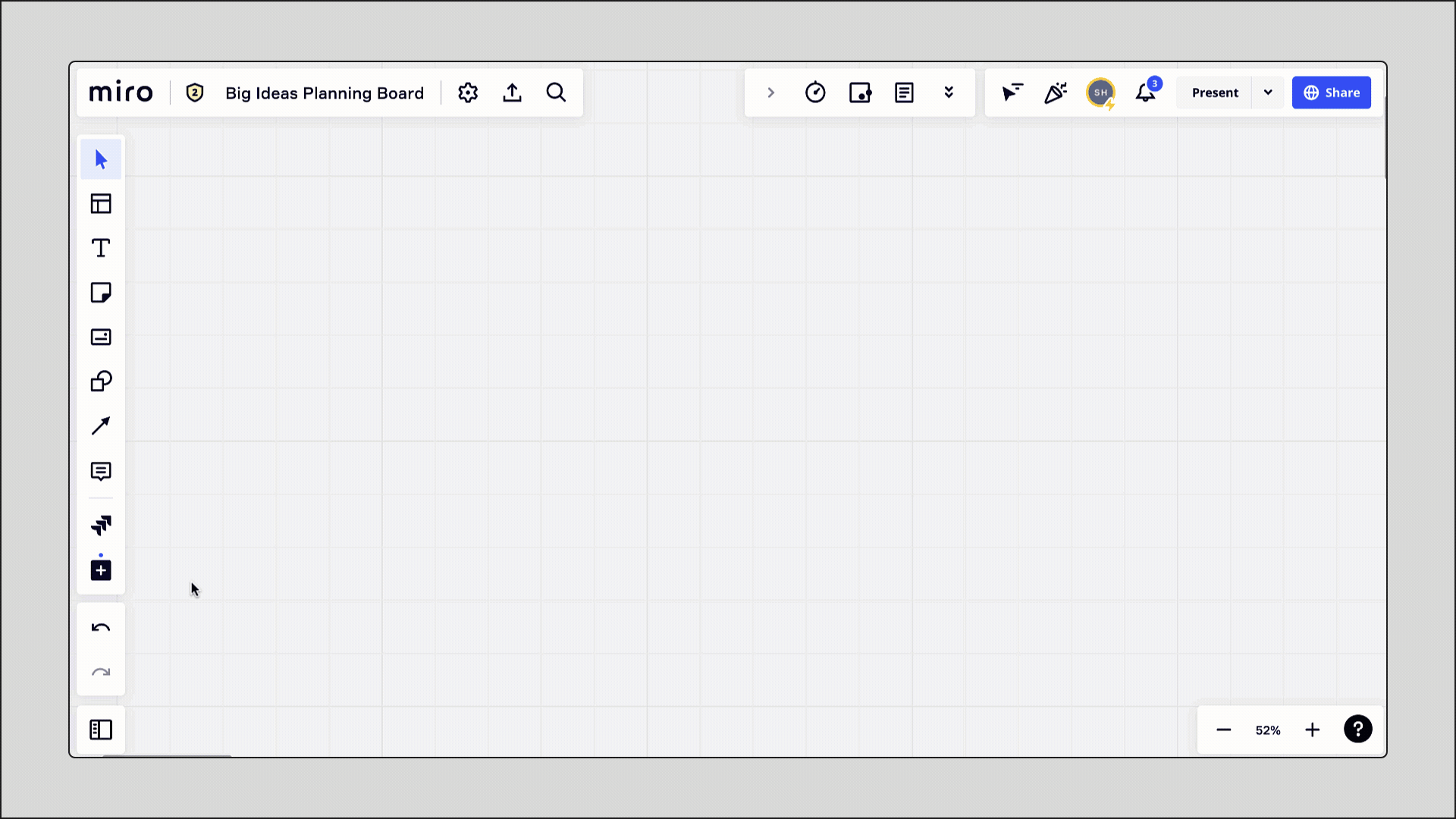Open the frames panel icon
Viewport: 1456px width, 819px height.
pos(101,730)
